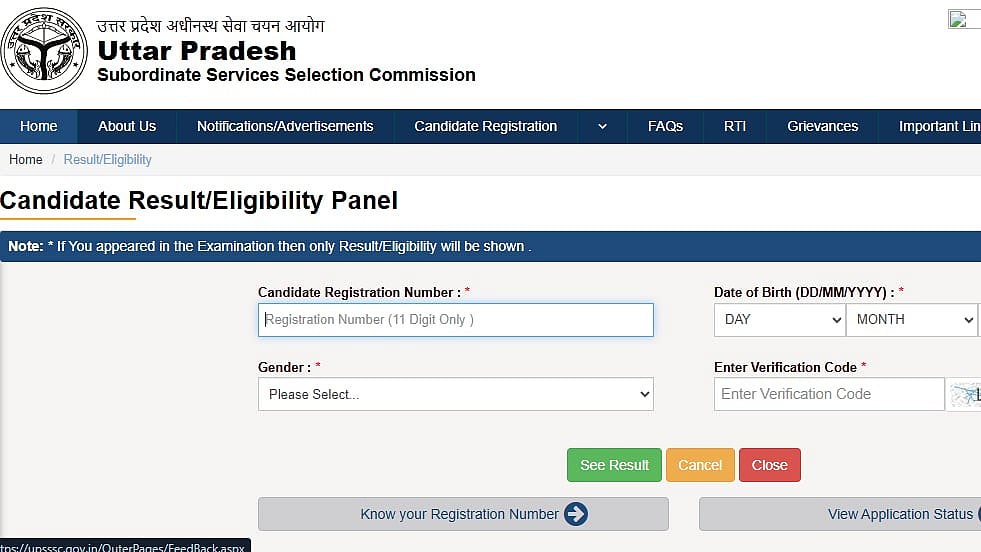This screenshot has height=552, width=981.
Task: Open the FAQs menu item
Action: tap(665, 126)
